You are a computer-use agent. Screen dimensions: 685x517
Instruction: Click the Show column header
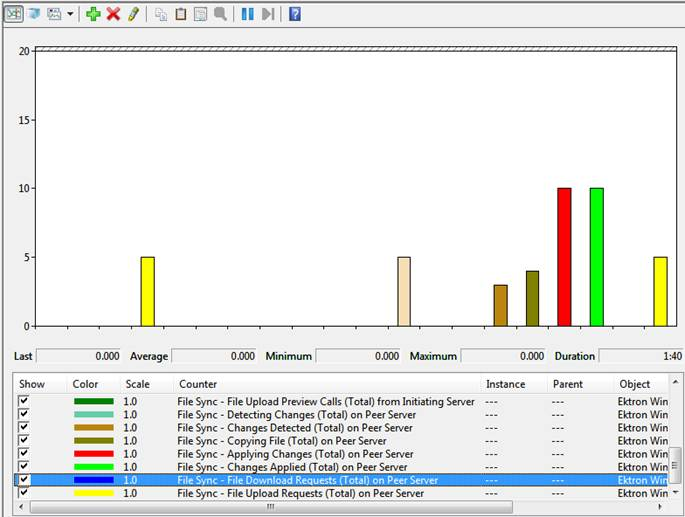click(x=32, y=384)
